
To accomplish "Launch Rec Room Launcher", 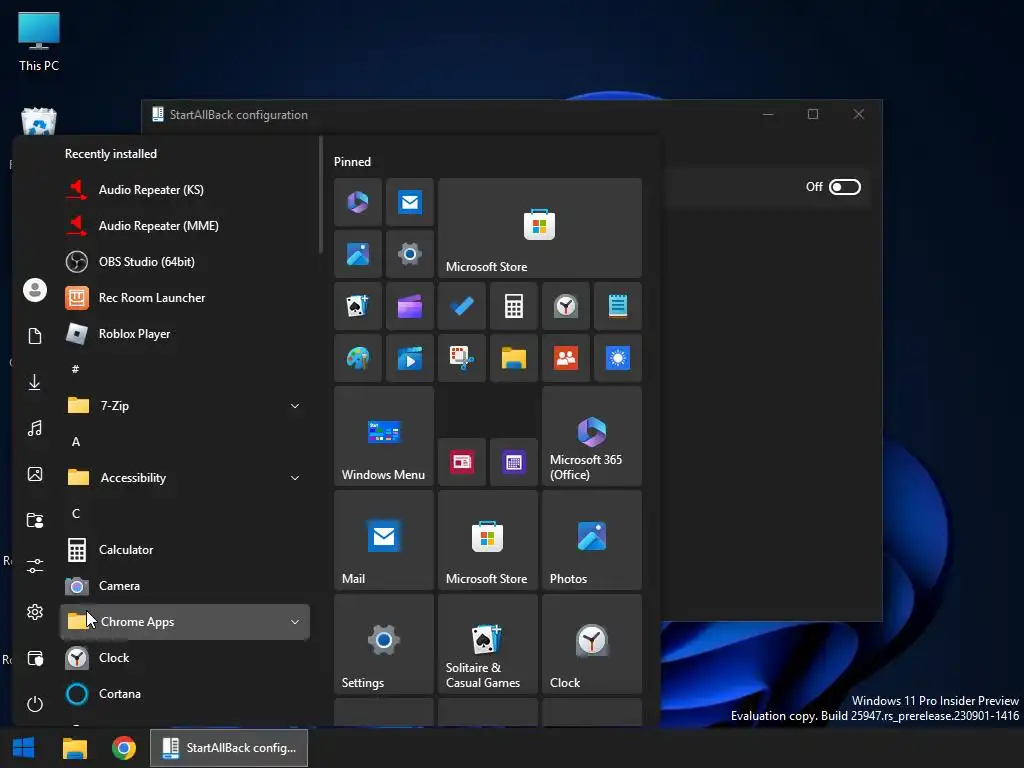I will point(185,298).
